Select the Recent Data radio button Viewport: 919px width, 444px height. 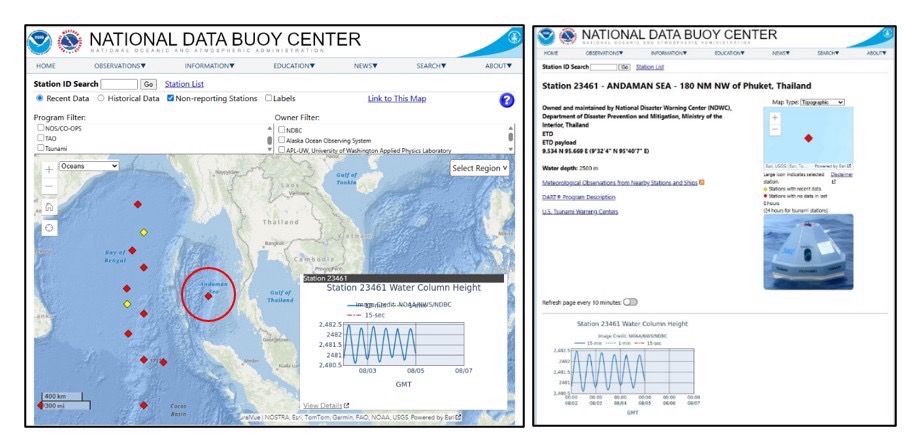[40, 98]
